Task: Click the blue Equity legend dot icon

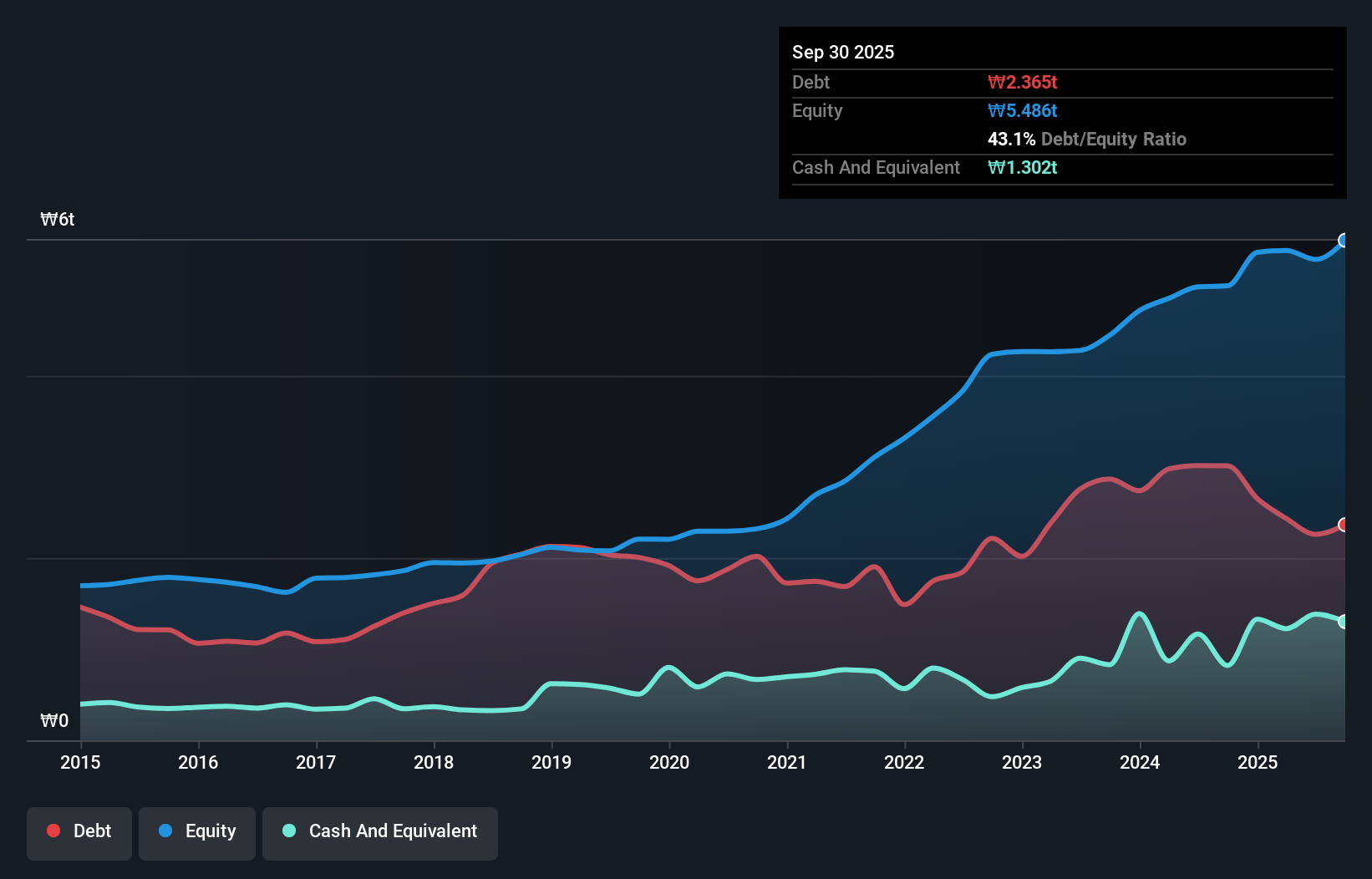Action: [167, 831]
